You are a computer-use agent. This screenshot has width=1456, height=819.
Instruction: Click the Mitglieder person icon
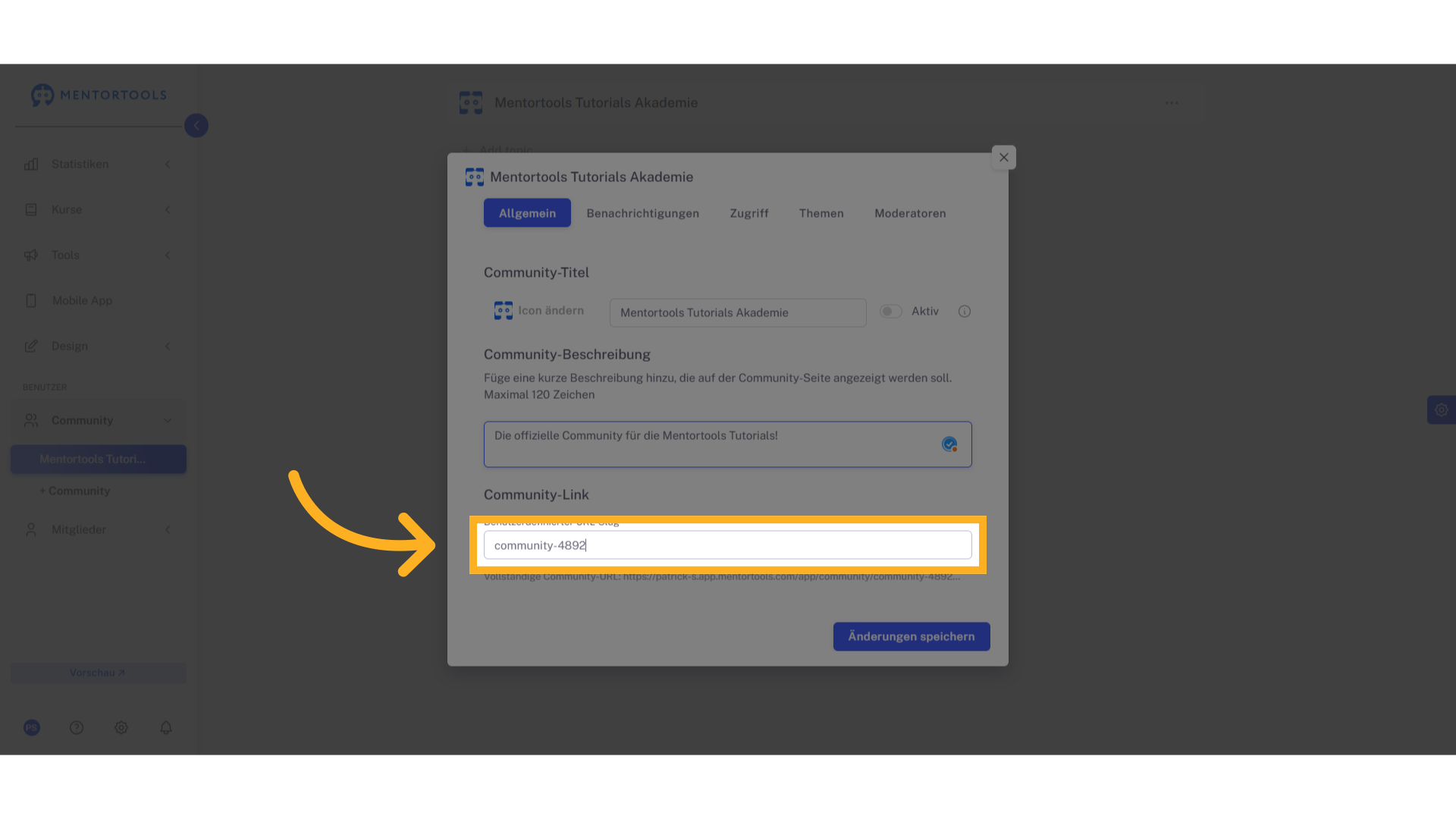click(x=31, y=529)
